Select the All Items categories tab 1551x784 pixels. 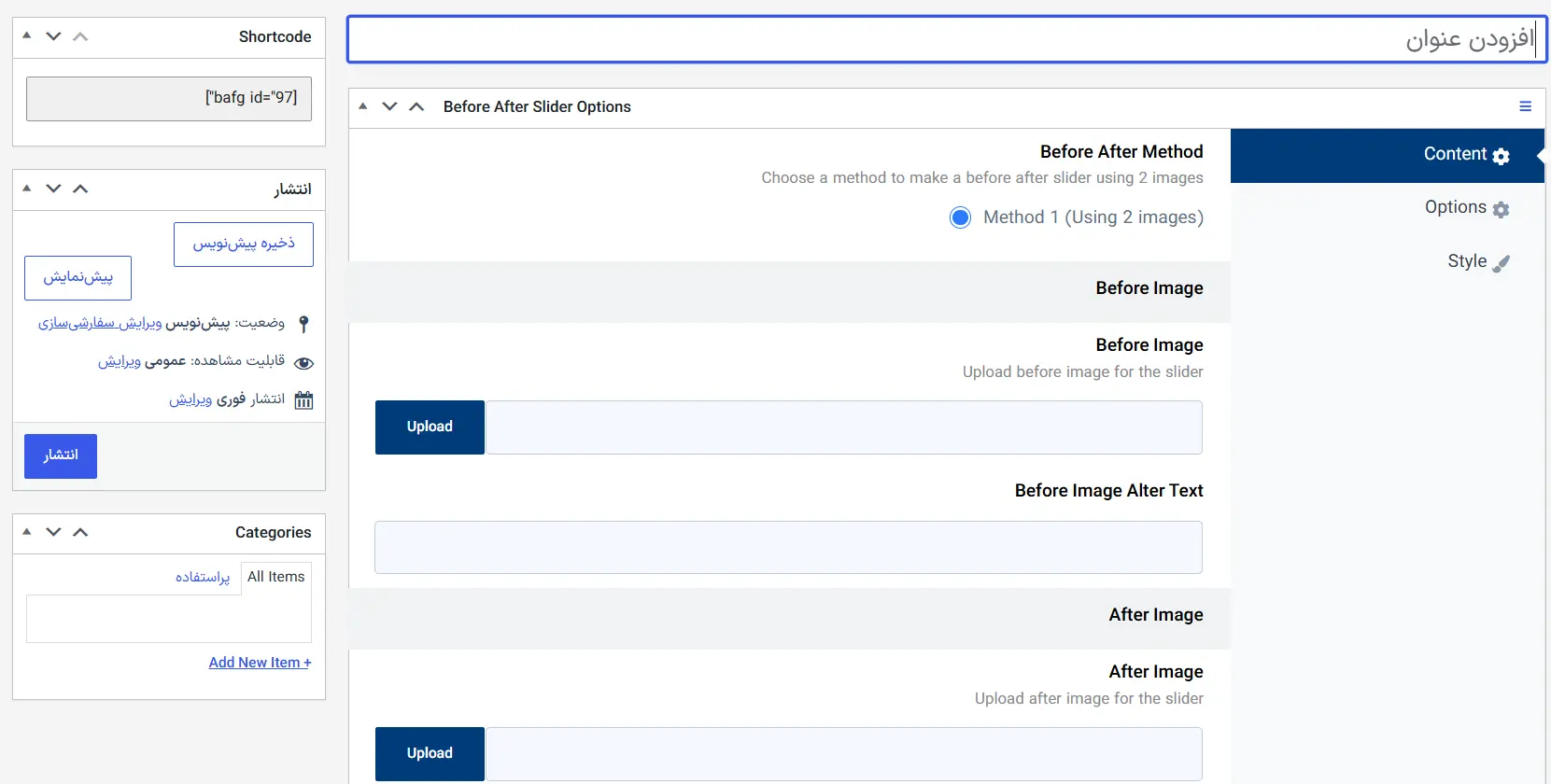pyautogui.click(x=276, y=578)
